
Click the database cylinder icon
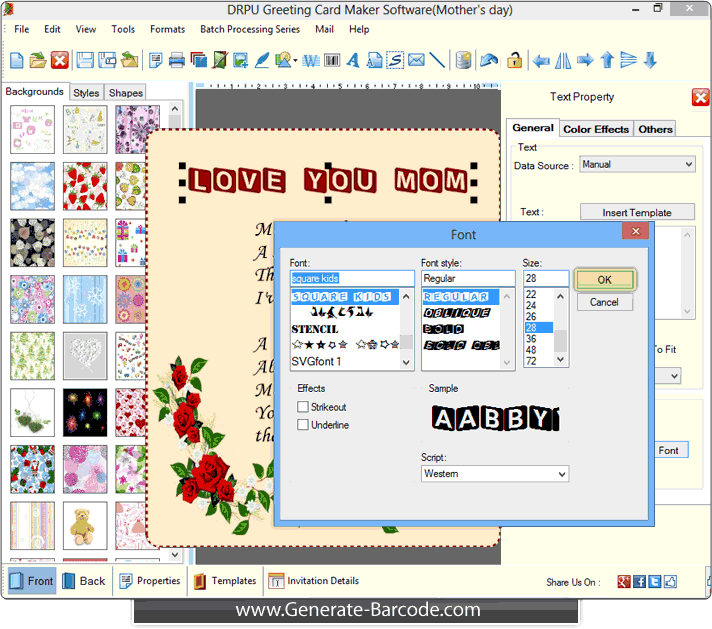(463, 60)
